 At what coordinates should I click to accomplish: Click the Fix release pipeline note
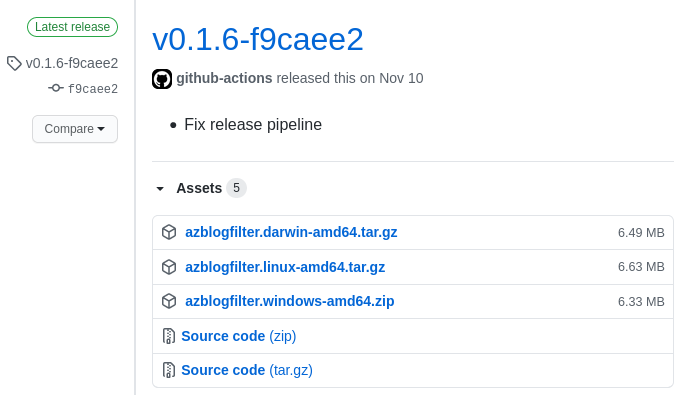pyautogui.click(x=253, y=125)
